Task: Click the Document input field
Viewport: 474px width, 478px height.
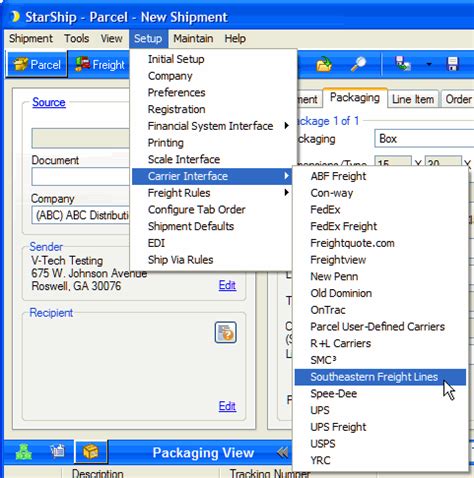Action: click(x=81, y=176)
